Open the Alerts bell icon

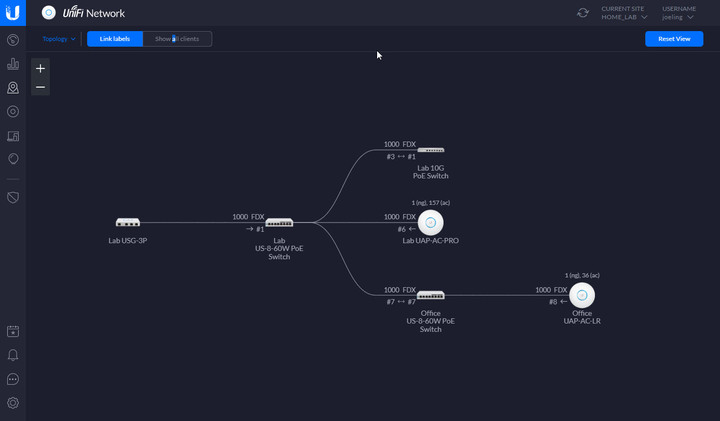tap(13, 355)
